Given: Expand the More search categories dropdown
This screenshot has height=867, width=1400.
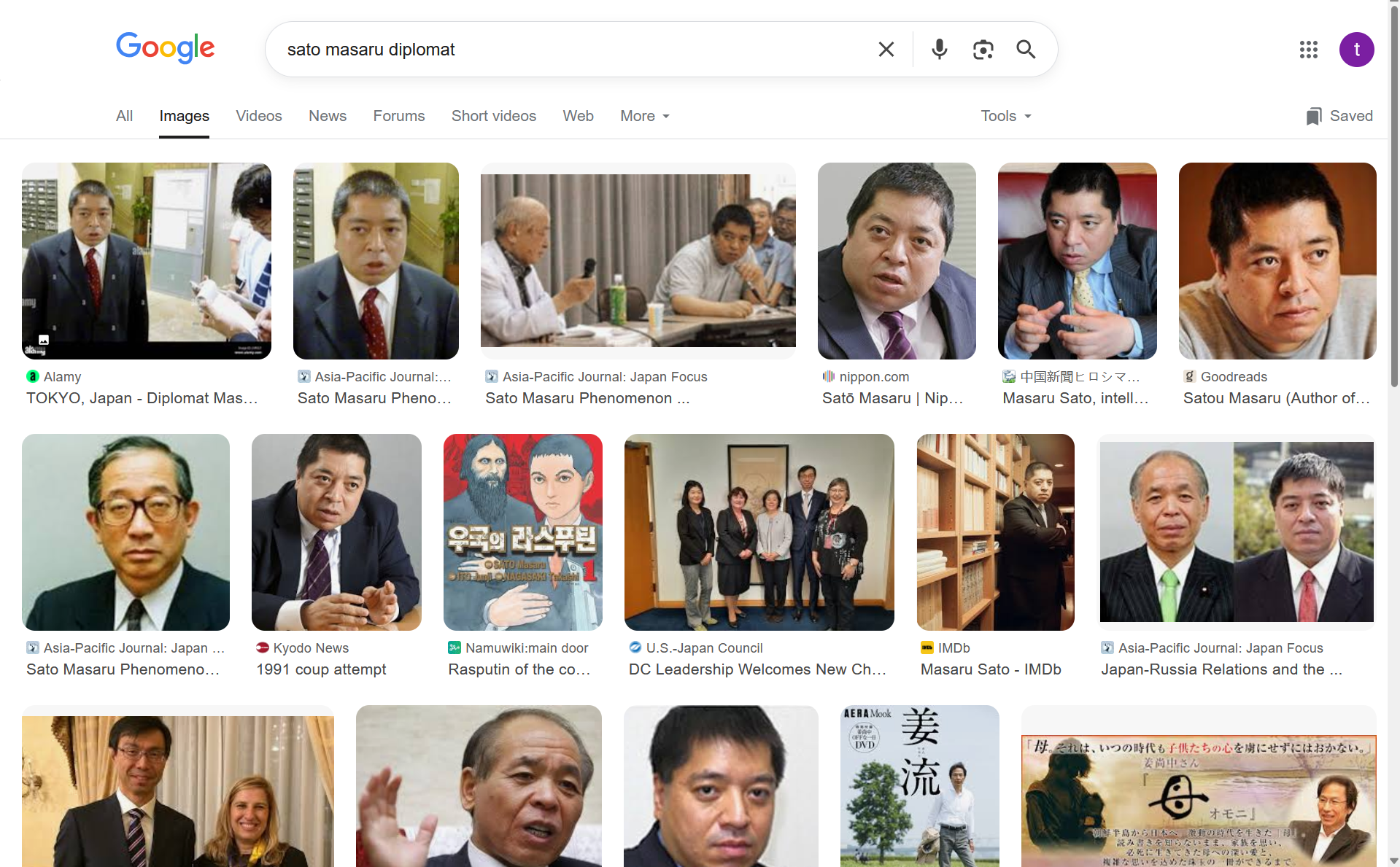Looking at the screenshot, I should [x=645, y=117].
